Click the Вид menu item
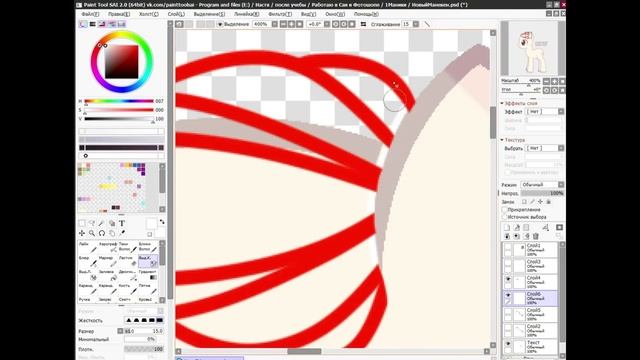 click(308, 14)
